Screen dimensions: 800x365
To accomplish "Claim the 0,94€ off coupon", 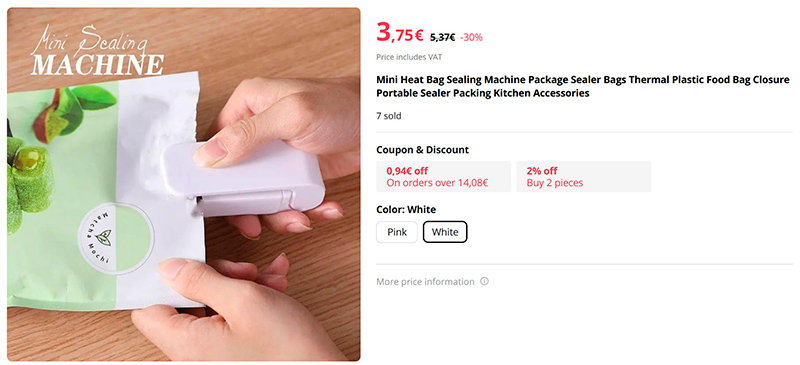I will point(443,177).
